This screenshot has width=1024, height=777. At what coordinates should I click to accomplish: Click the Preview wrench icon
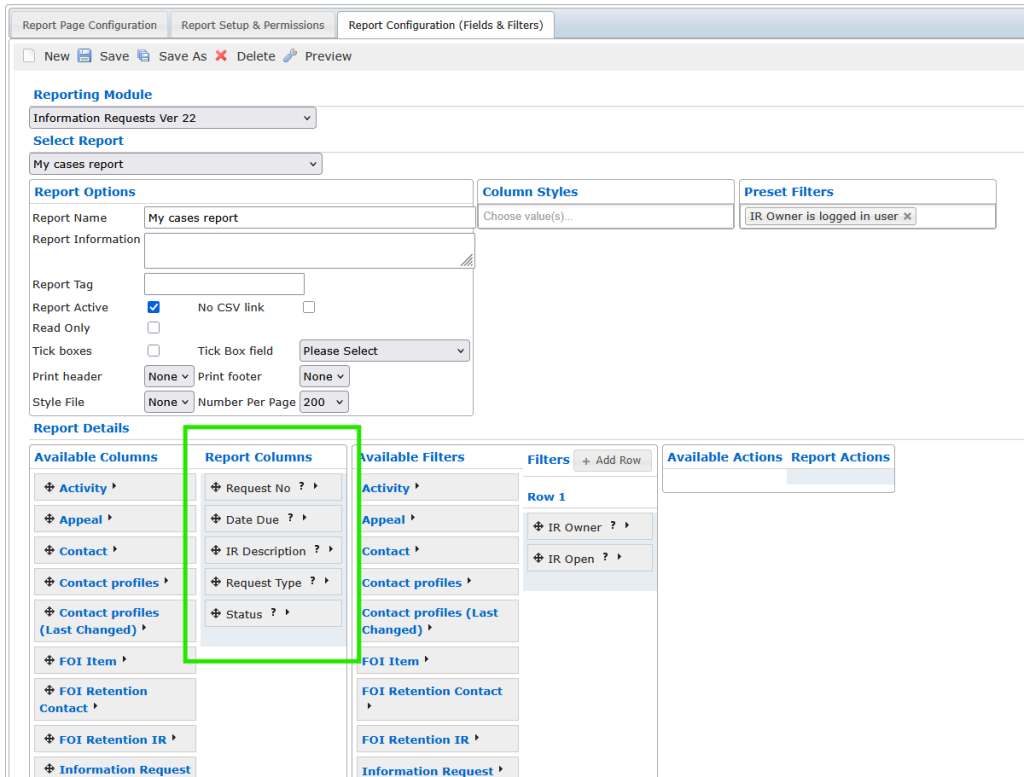click(x=290, y=56)
